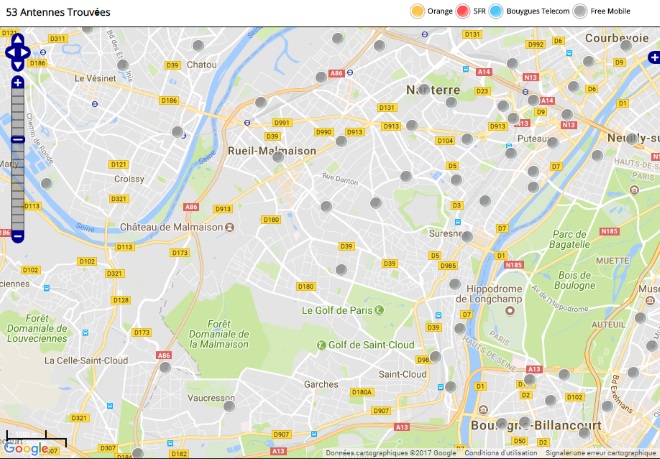This screenshot has height=459, width=660.
Task: Click the Garches town label
Action: point(321,384)
